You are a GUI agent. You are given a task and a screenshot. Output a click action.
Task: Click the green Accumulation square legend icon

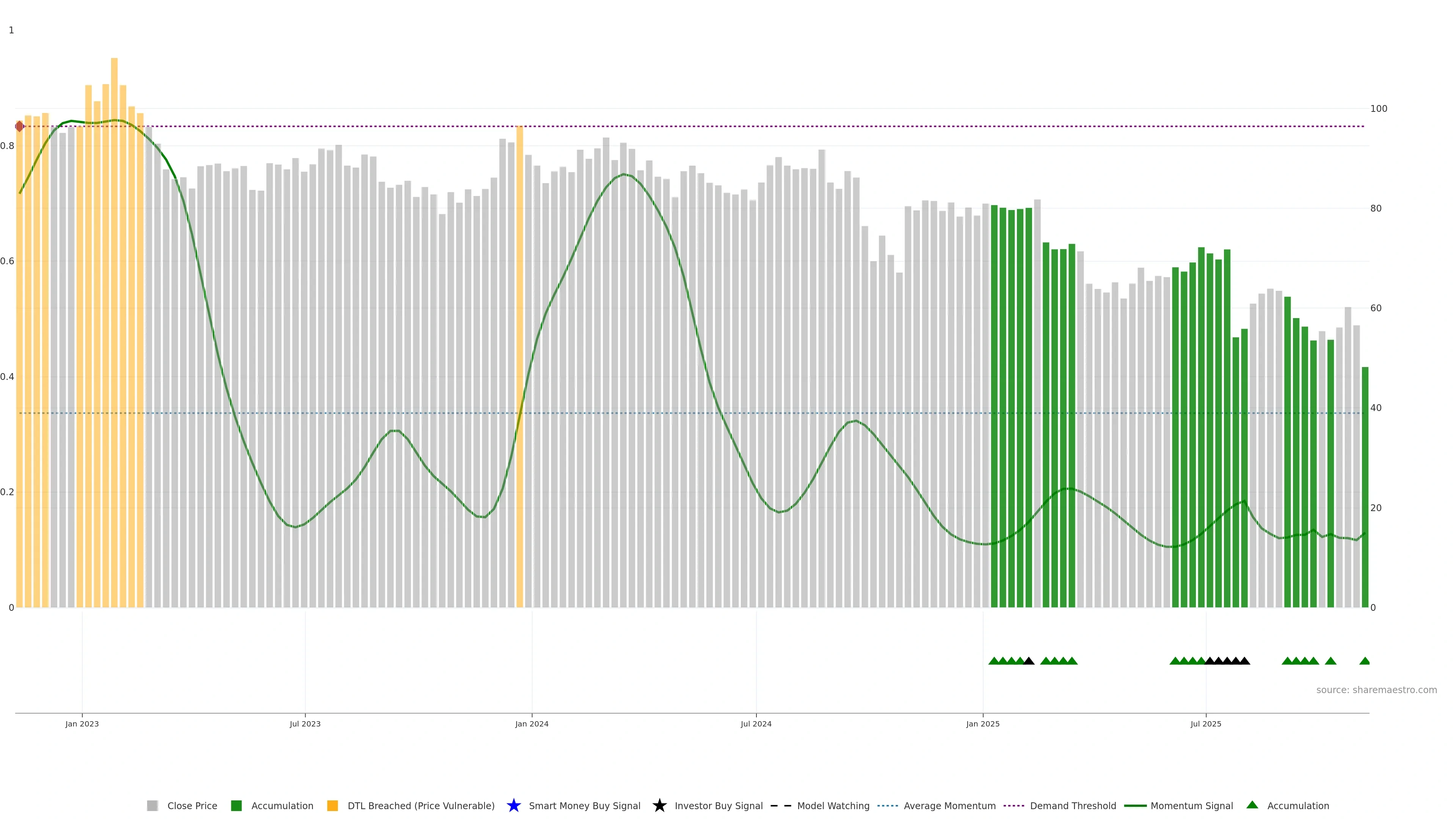point(236,805)
